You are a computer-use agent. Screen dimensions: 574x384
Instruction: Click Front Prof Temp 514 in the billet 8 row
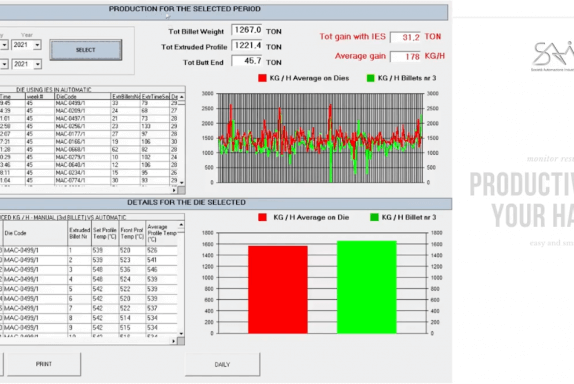tap(132, 318)
